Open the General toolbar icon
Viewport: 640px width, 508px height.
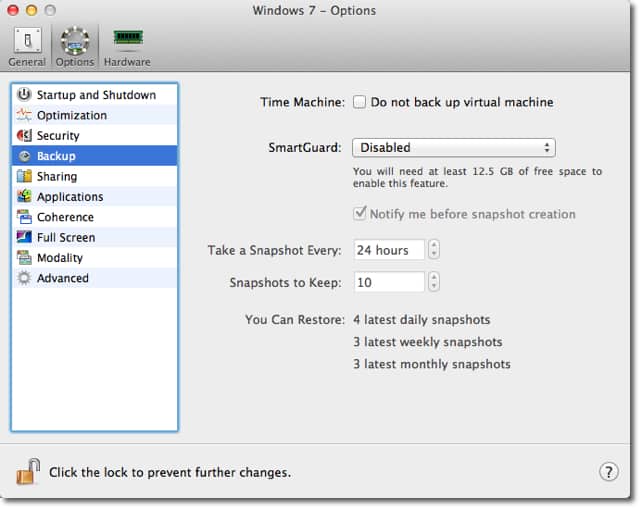pos(27,40)
